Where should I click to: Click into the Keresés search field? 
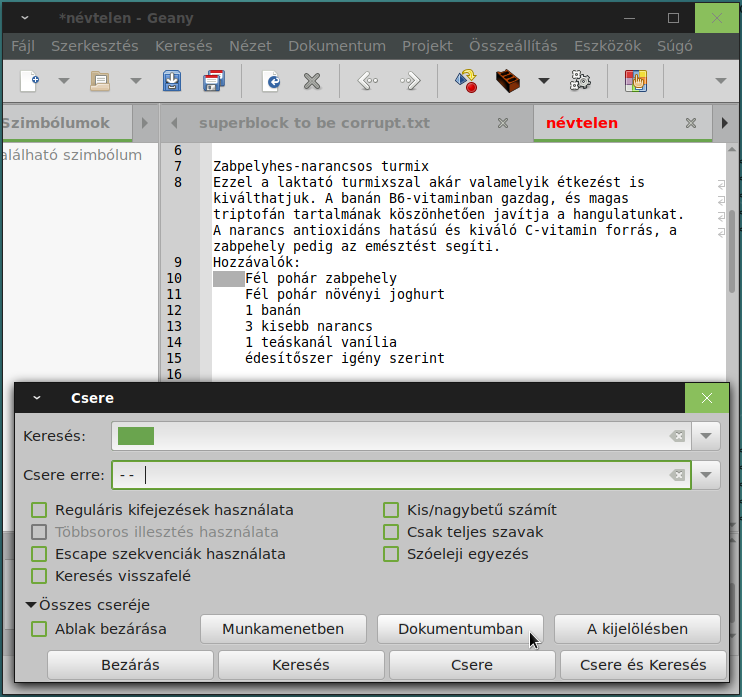(401, 436)
